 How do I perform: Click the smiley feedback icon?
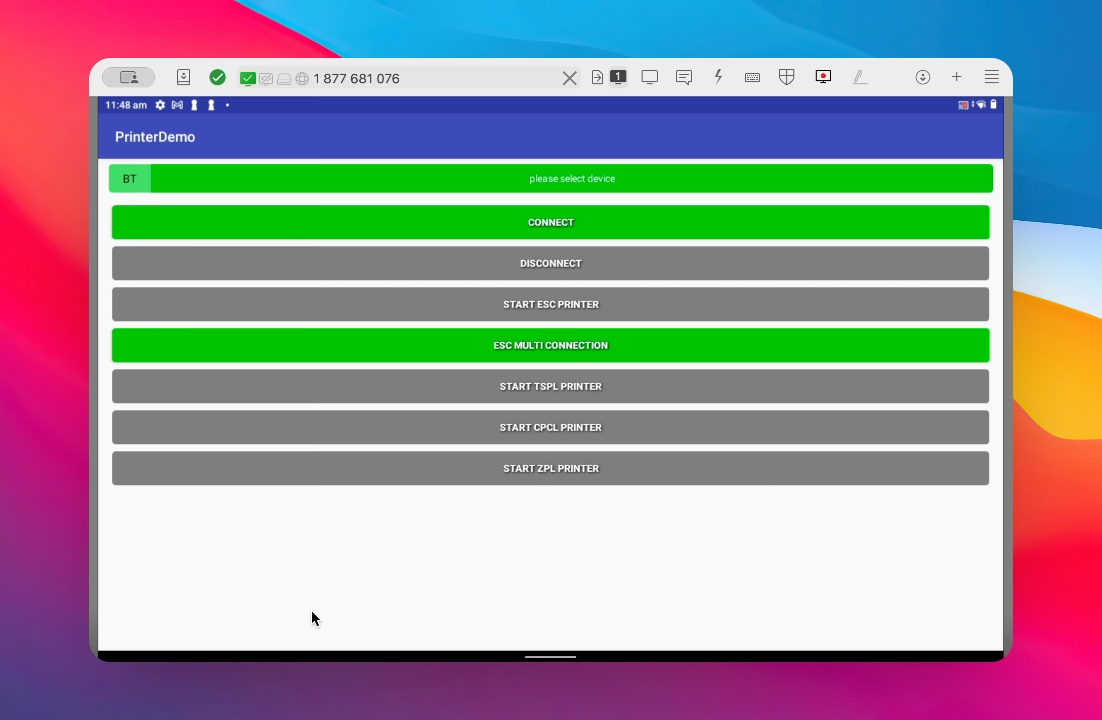(923, 77)
